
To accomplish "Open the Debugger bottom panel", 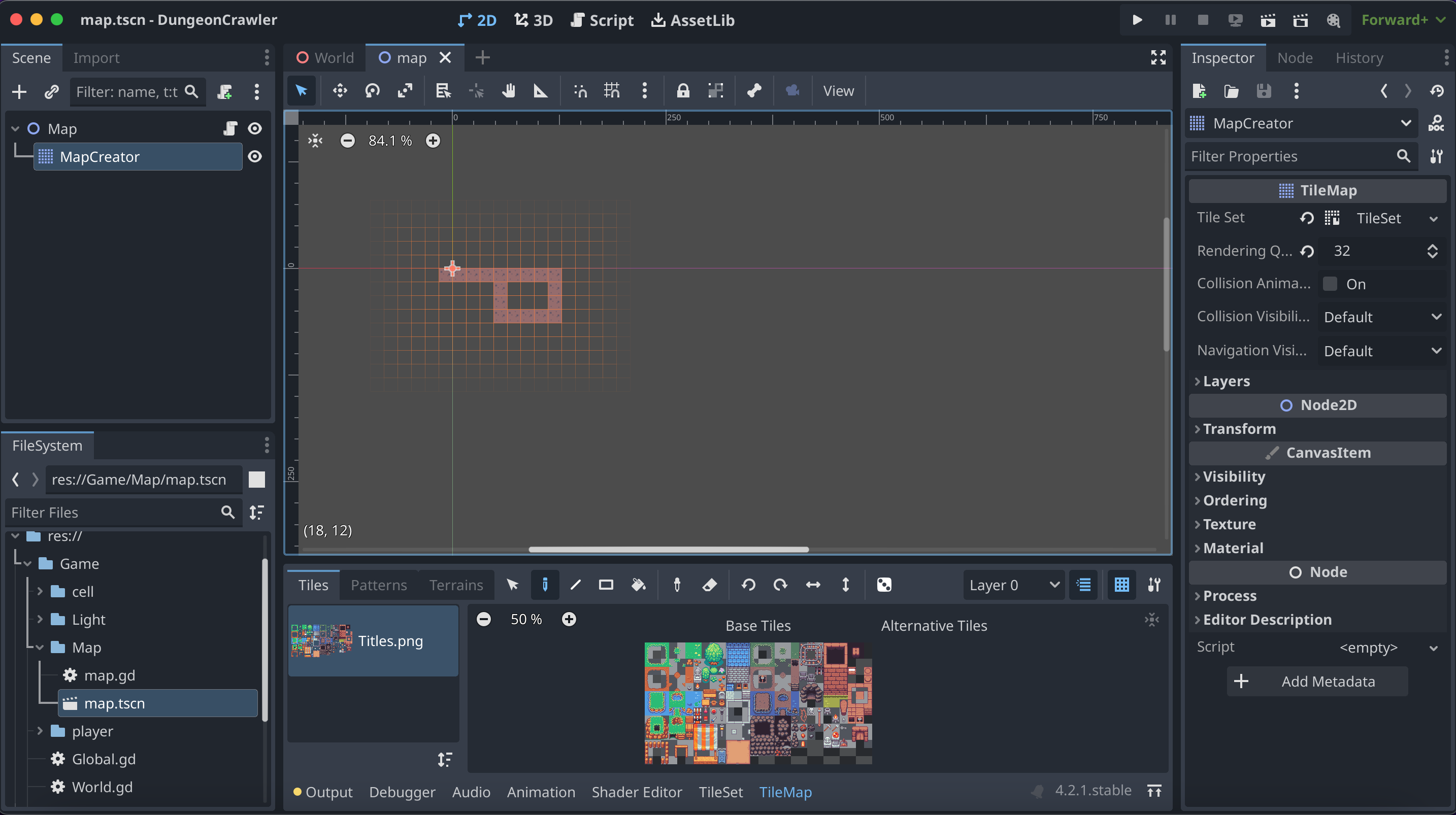I will (402, 792).
